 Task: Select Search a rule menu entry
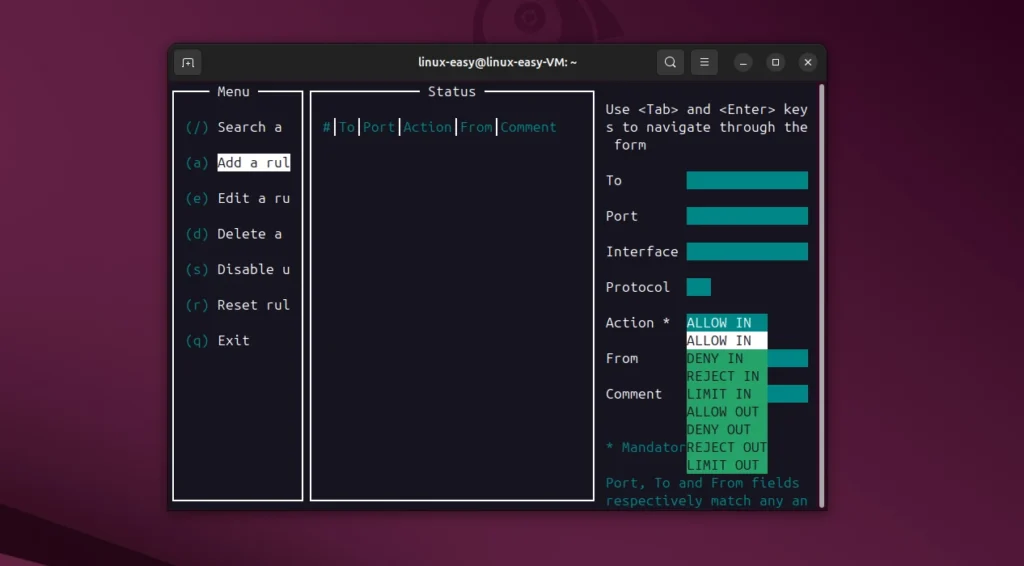249,127
